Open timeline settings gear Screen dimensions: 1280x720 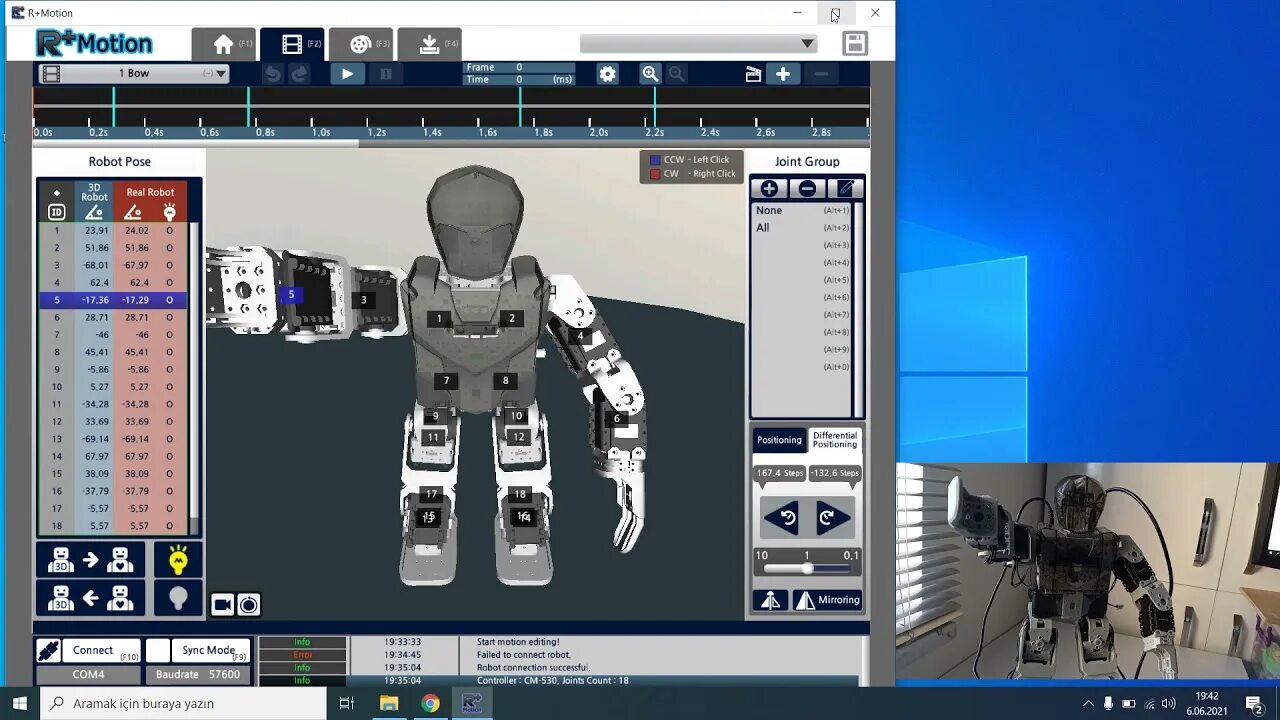(608, 73)
